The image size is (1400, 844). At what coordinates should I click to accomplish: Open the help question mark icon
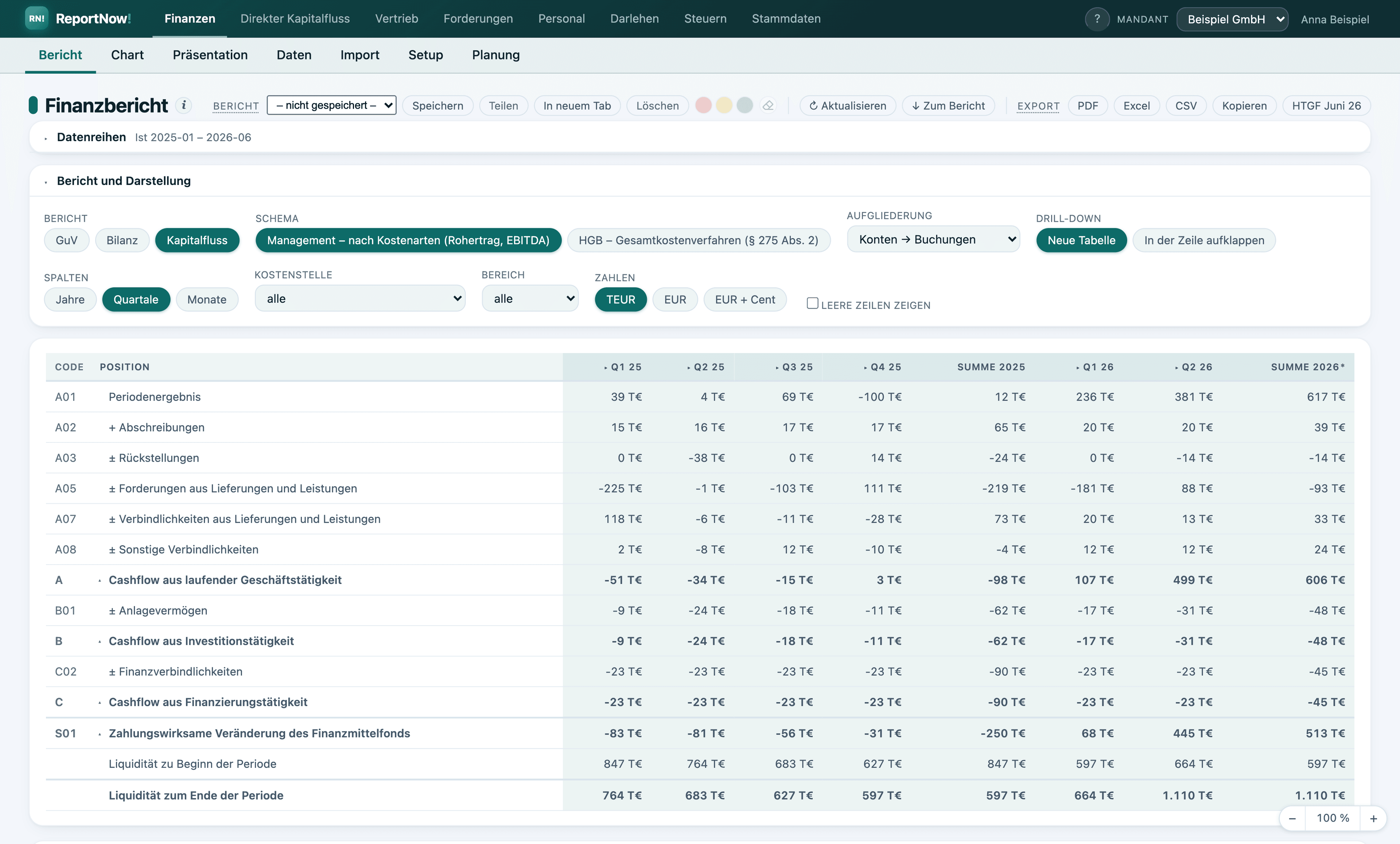tap(1097, 19)
